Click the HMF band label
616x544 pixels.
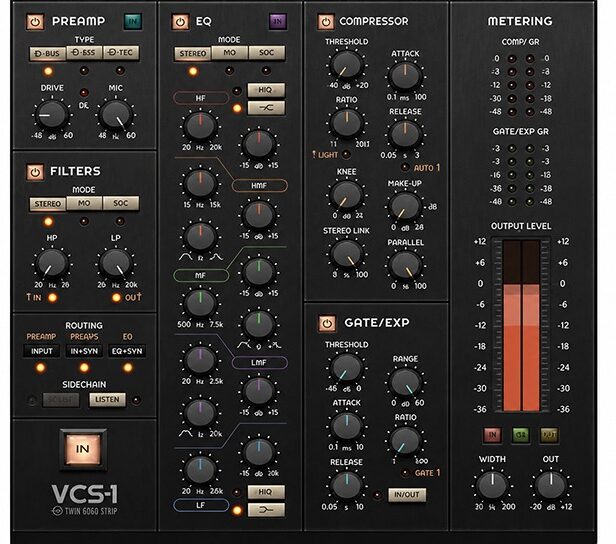pyautogui.click(x=259, y=185)
